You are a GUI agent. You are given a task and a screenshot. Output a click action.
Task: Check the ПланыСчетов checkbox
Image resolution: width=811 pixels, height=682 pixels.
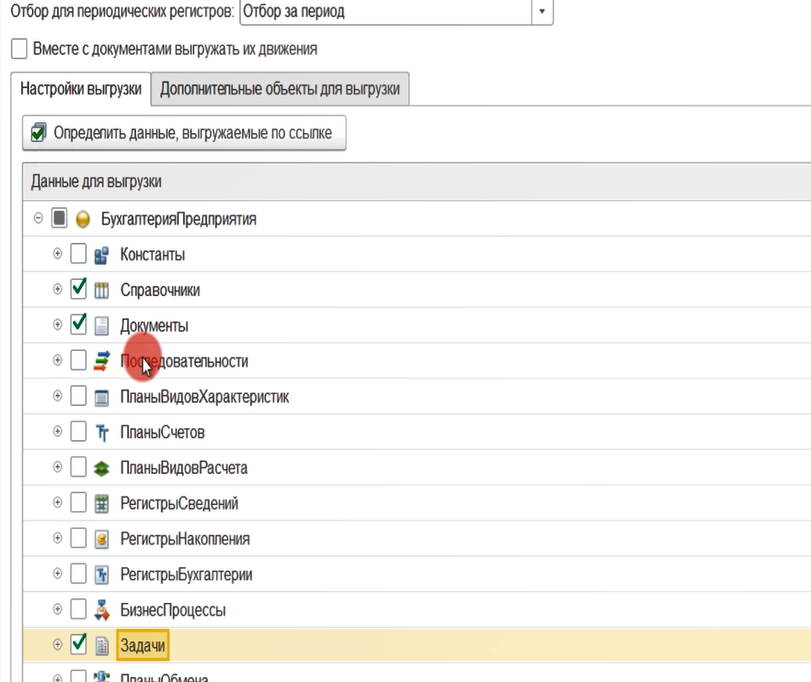pyautogui.click(x=78, y=431)
